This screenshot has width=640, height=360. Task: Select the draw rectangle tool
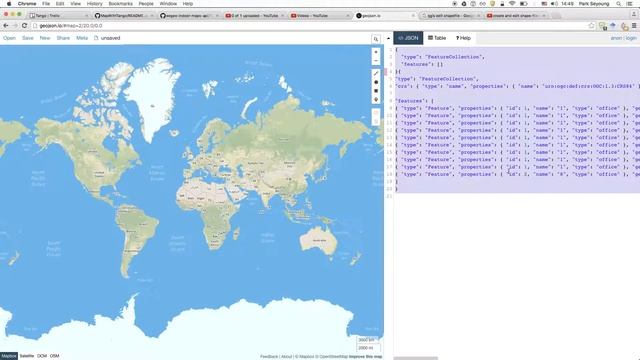point(376,91)
